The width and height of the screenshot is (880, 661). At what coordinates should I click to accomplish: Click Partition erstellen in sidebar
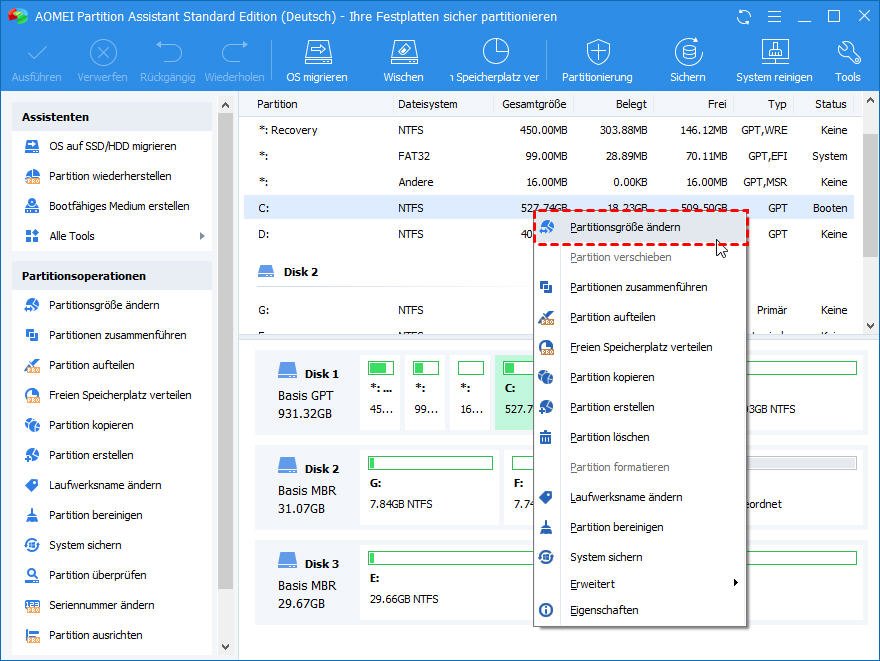click(91, 455)
